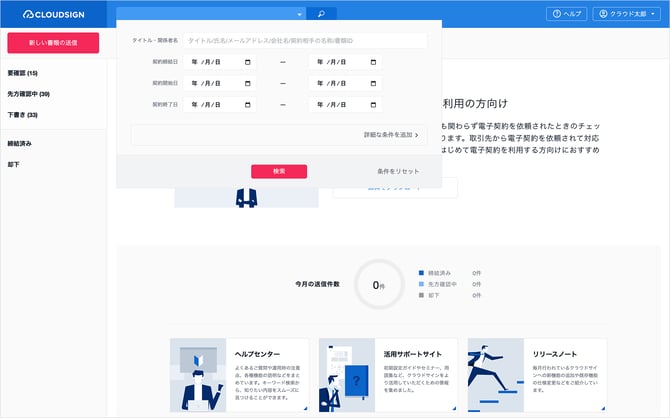Click the magnifying glass search button
This screenshot has height=418, width=670.
(321, 14)
